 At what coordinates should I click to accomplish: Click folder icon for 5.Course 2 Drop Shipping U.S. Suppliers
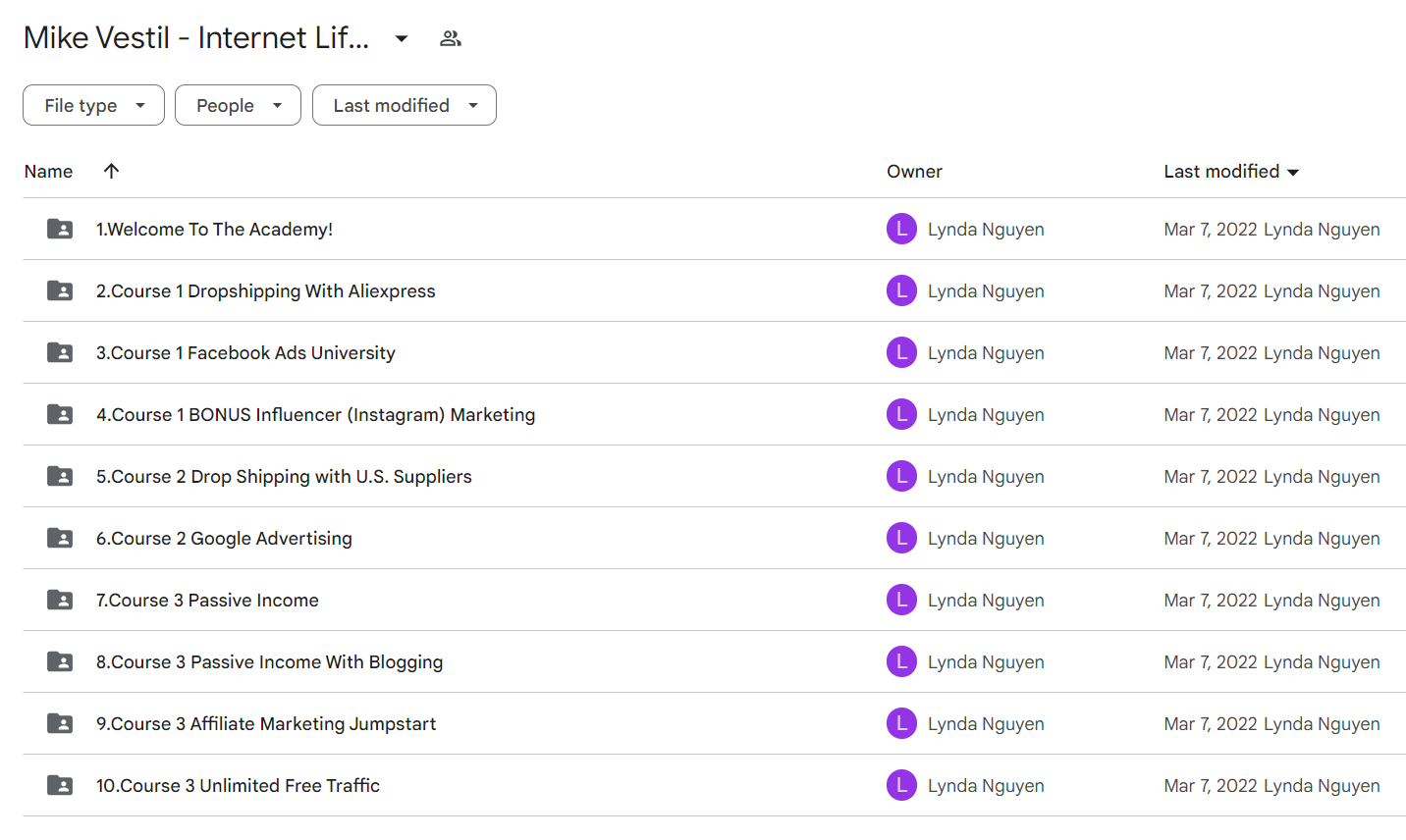60,476
